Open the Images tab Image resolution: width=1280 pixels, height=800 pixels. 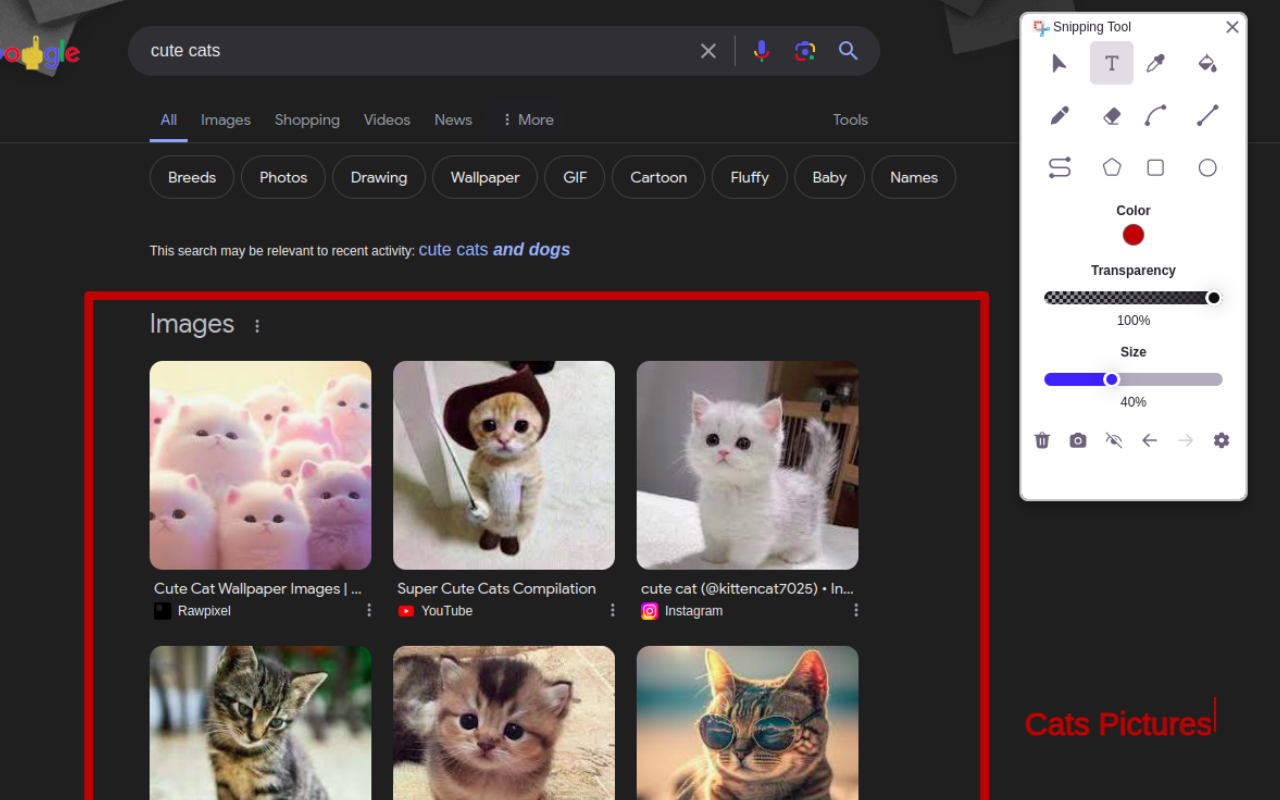tap(226, 120)
